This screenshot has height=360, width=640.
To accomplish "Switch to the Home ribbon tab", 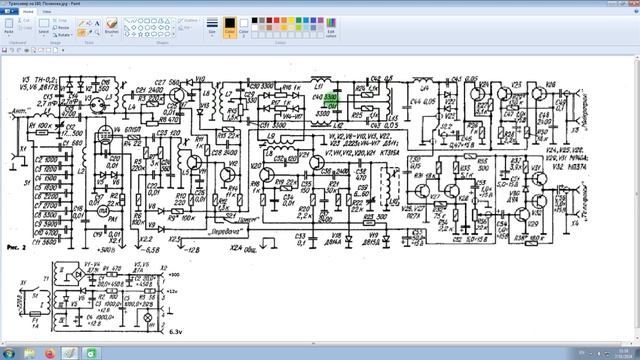I will click(28, 11).
